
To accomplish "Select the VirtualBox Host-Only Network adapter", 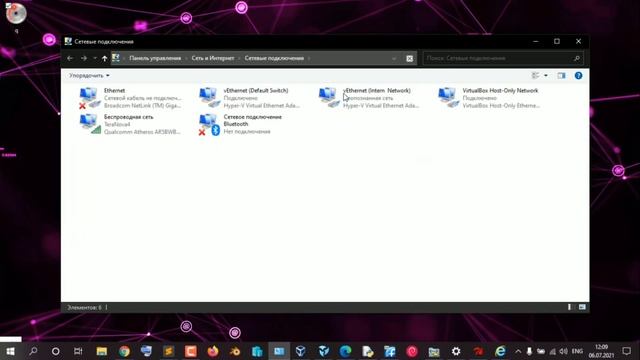I will coord(489,98).
